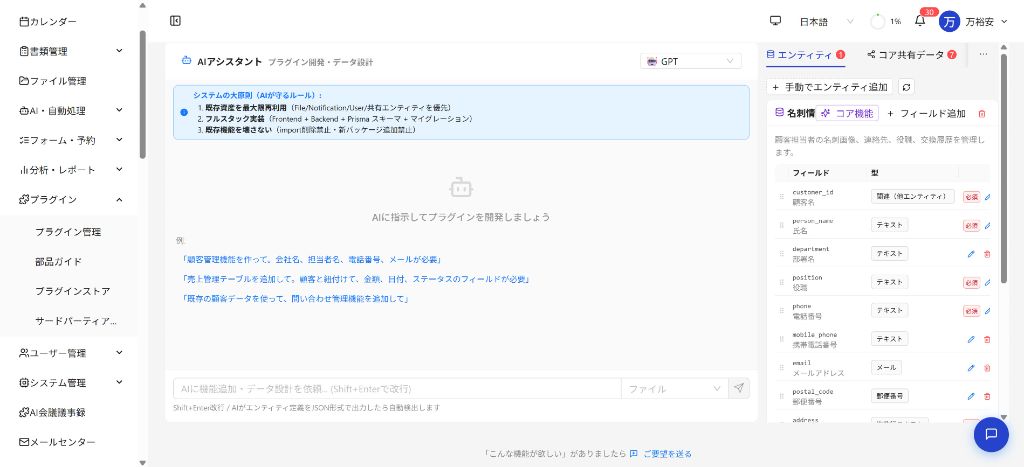Switch to the エンティティ tab
1024x467 pixels.
click(805, 55)
